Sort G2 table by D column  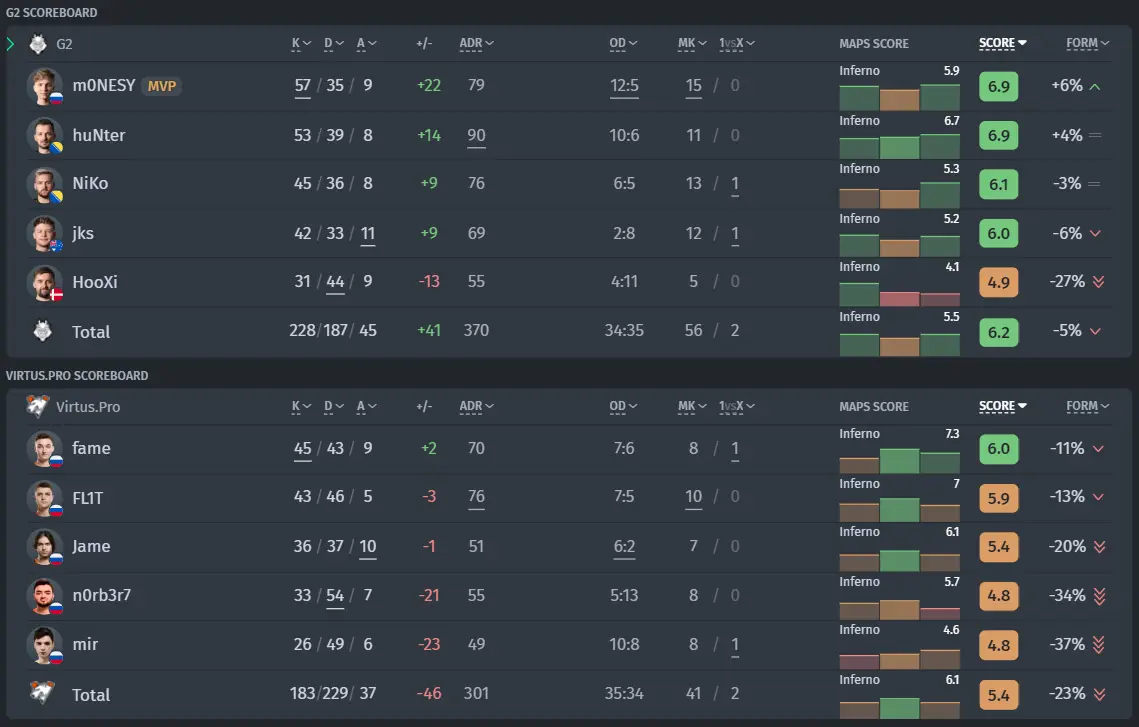point(333,44)
